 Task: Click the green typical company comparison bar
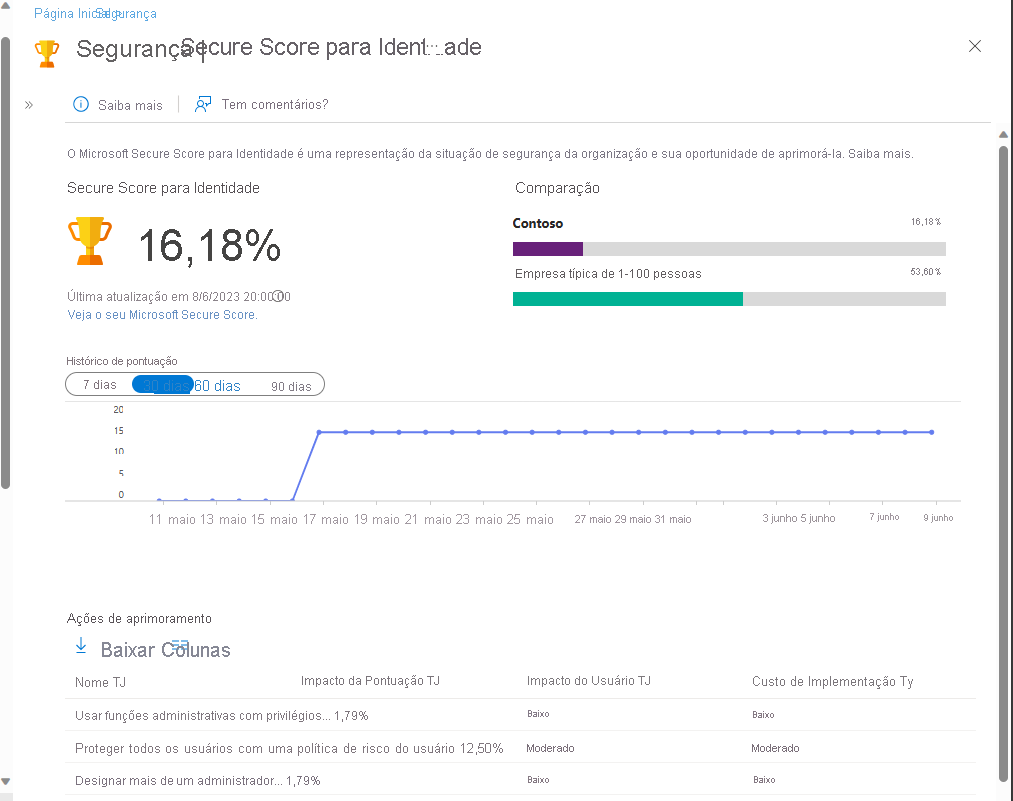click(628, 299)
